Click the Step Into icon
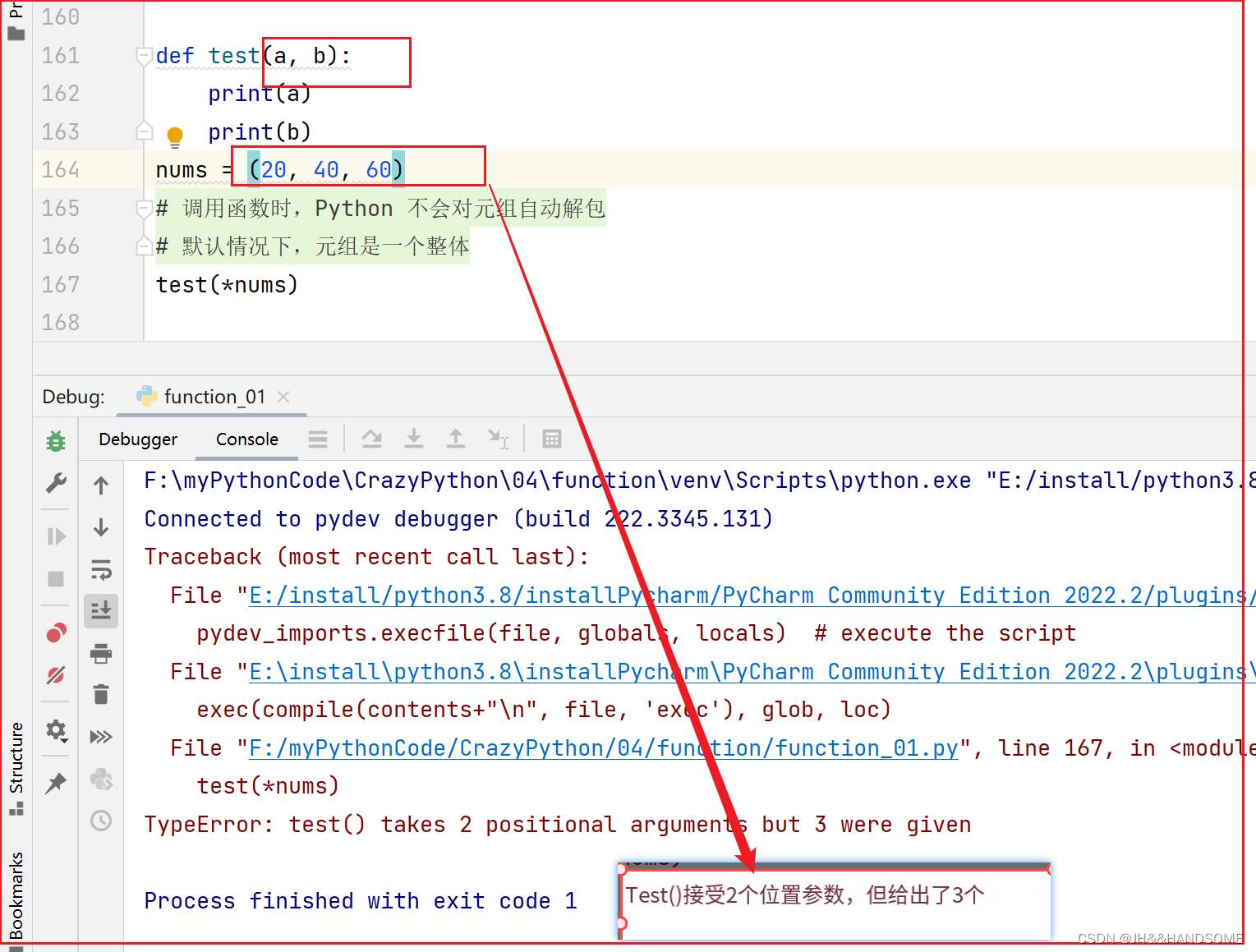This screenshot has height=952, width=1256. [x=414, y=439]
